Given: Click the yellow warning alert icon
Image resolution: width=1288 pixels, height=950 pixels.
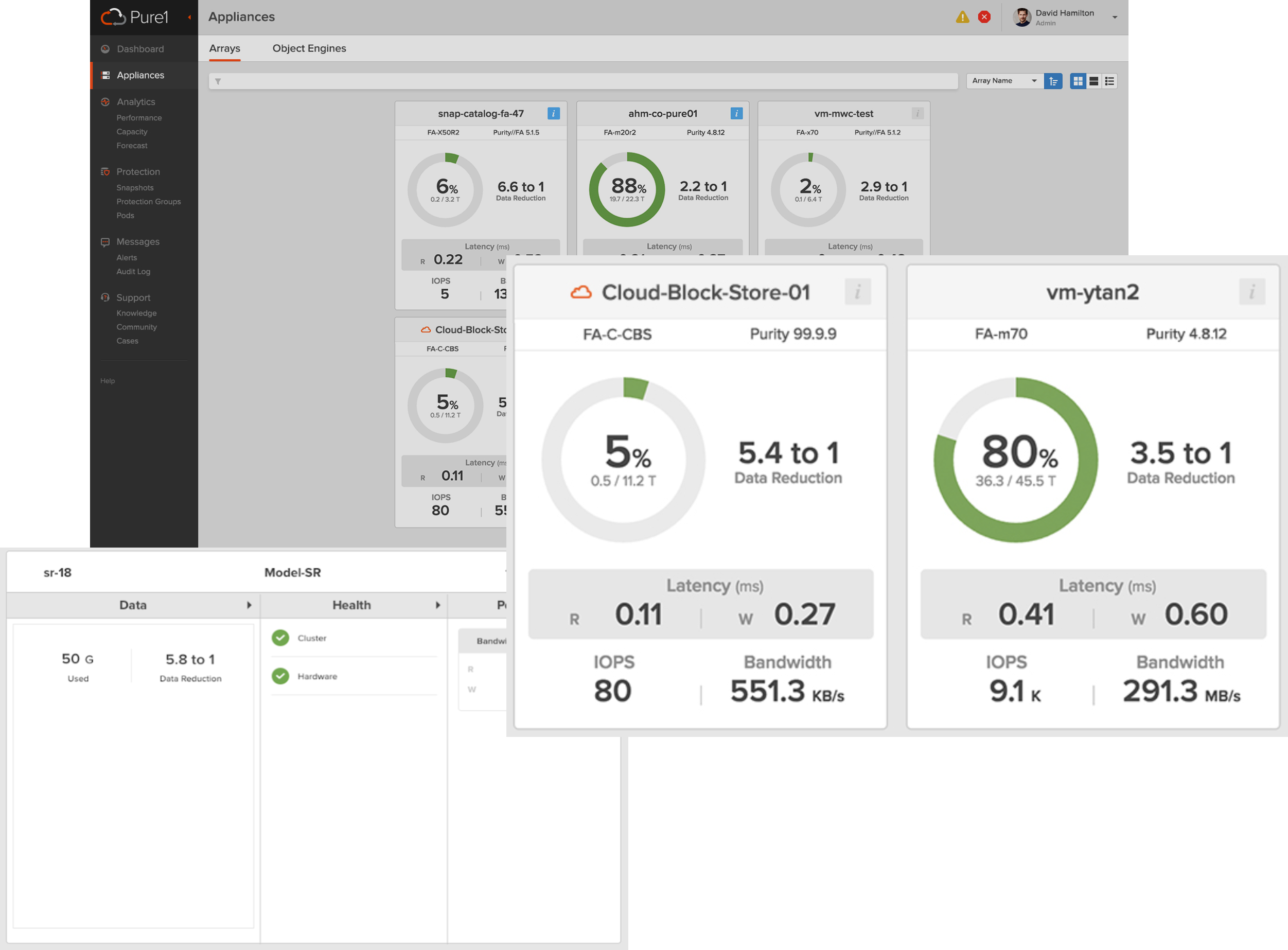Looking at the screenshot, I should click(962, 17).
